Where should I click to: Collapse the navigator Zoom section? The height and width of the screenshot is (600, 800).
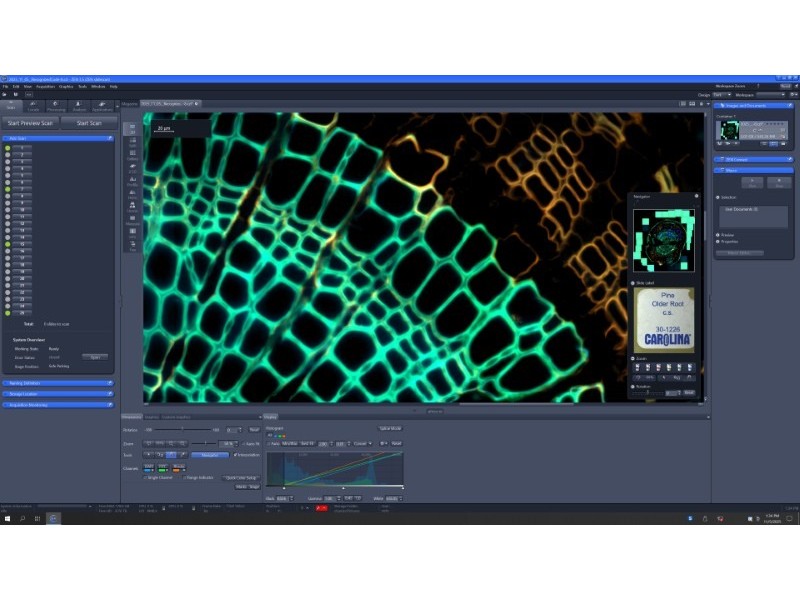click(x=633, y=359)
